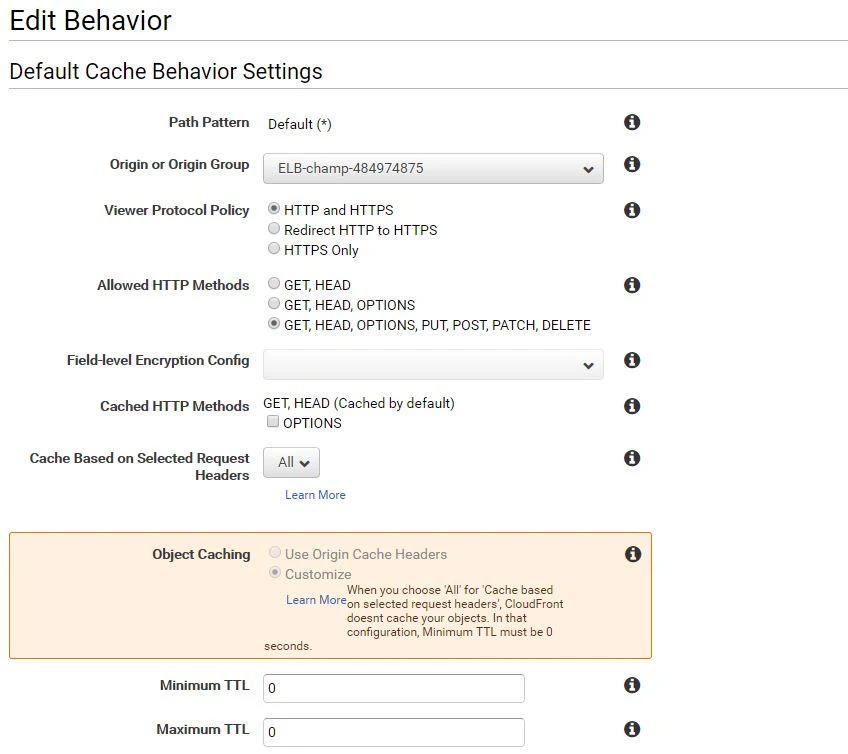Open Object Caching info icon
Screen dimensions: 848x754
point(633,554)
